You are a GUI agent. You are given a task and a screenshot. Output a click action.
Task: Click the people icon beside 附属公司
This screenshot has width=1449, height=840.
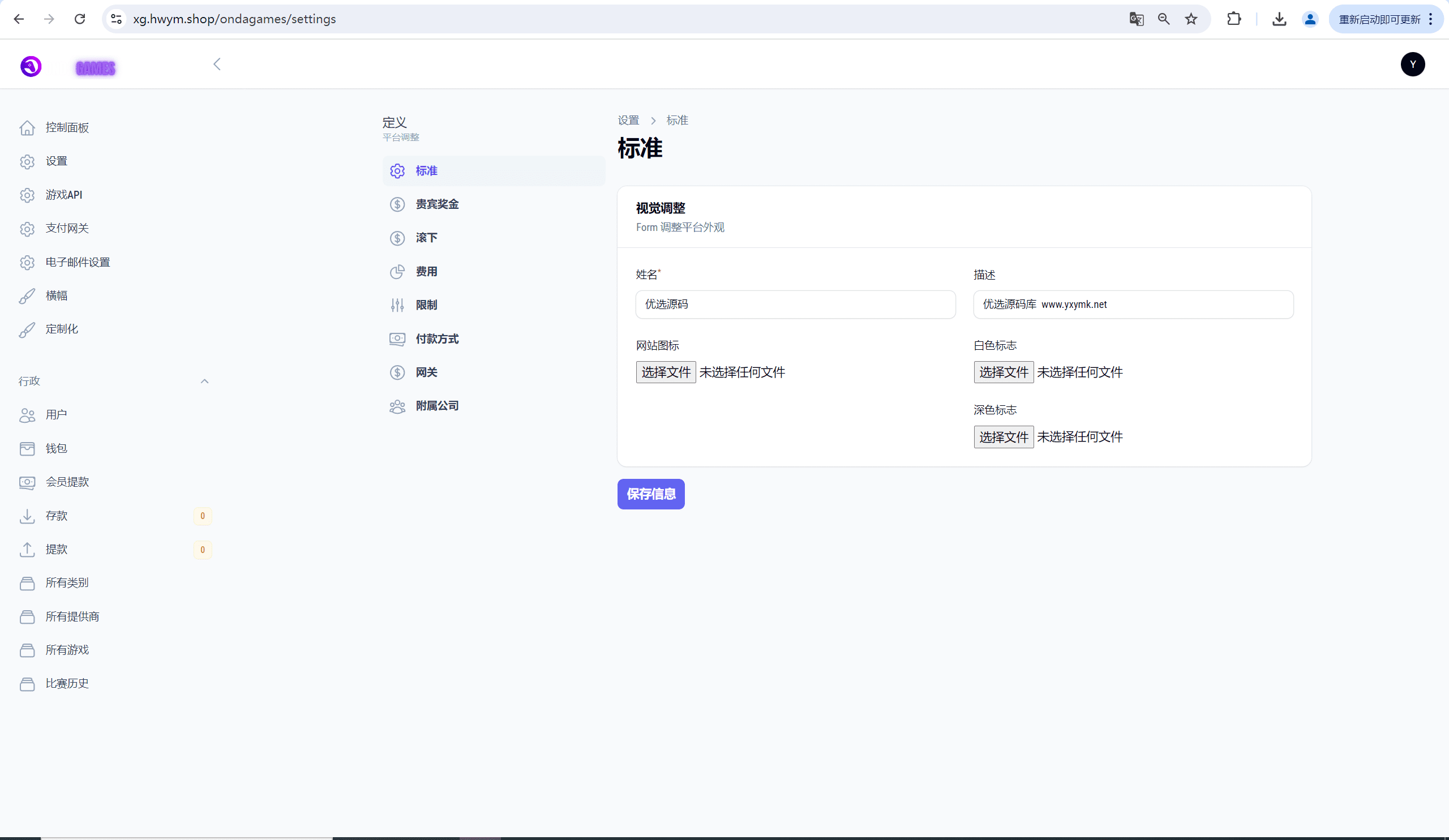(x=397, y=406)
